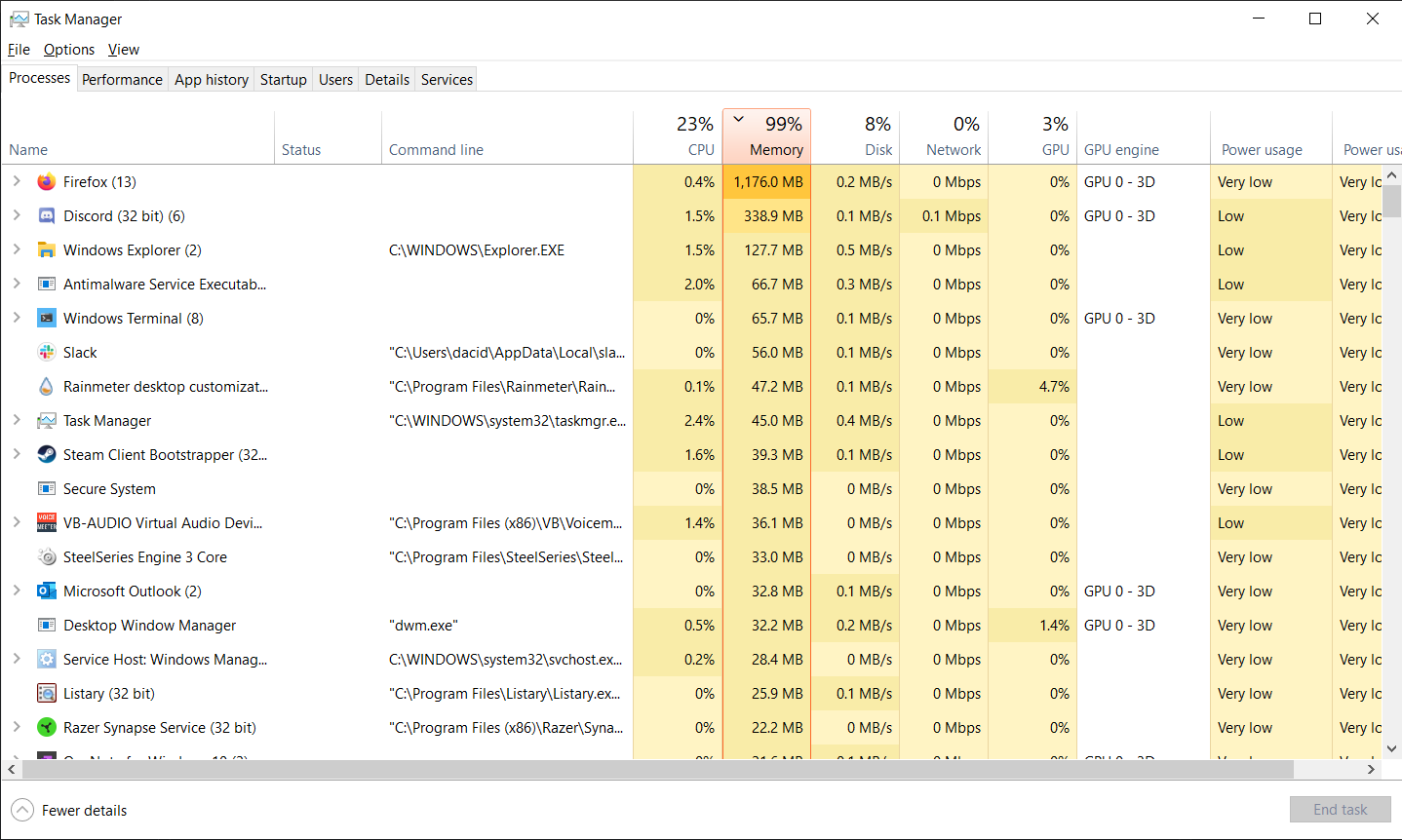Switch to the Performance tab
1402x840 pixels.
(x=122, y=79)
